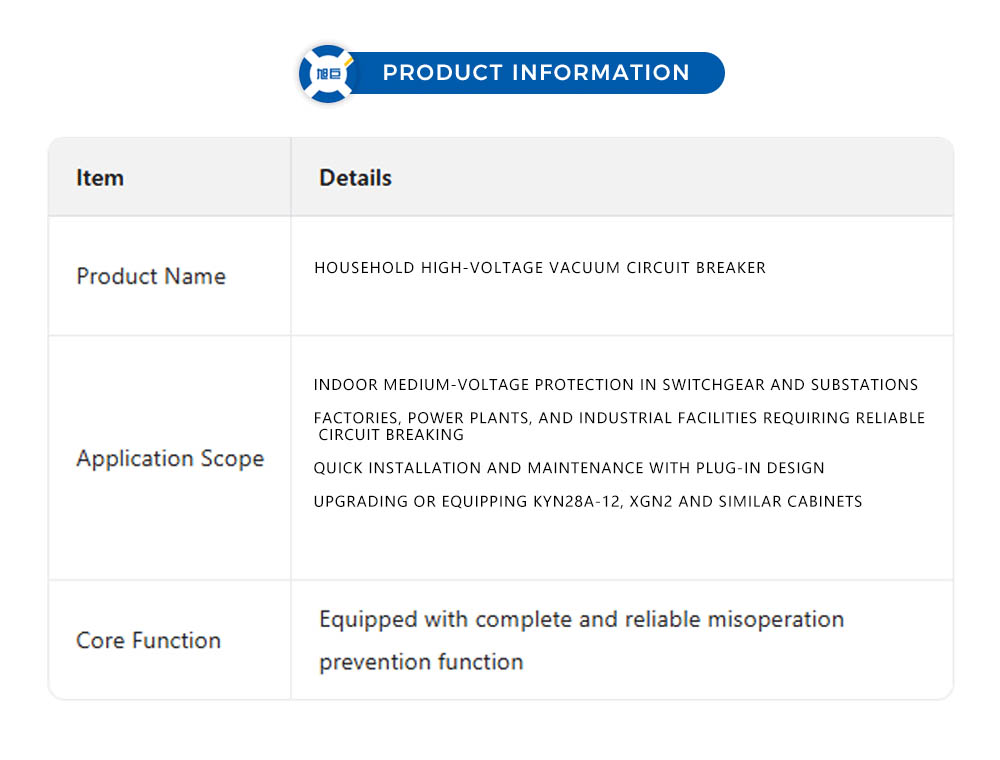Click the Factories, Power Plants line

[x=619, y=418]
